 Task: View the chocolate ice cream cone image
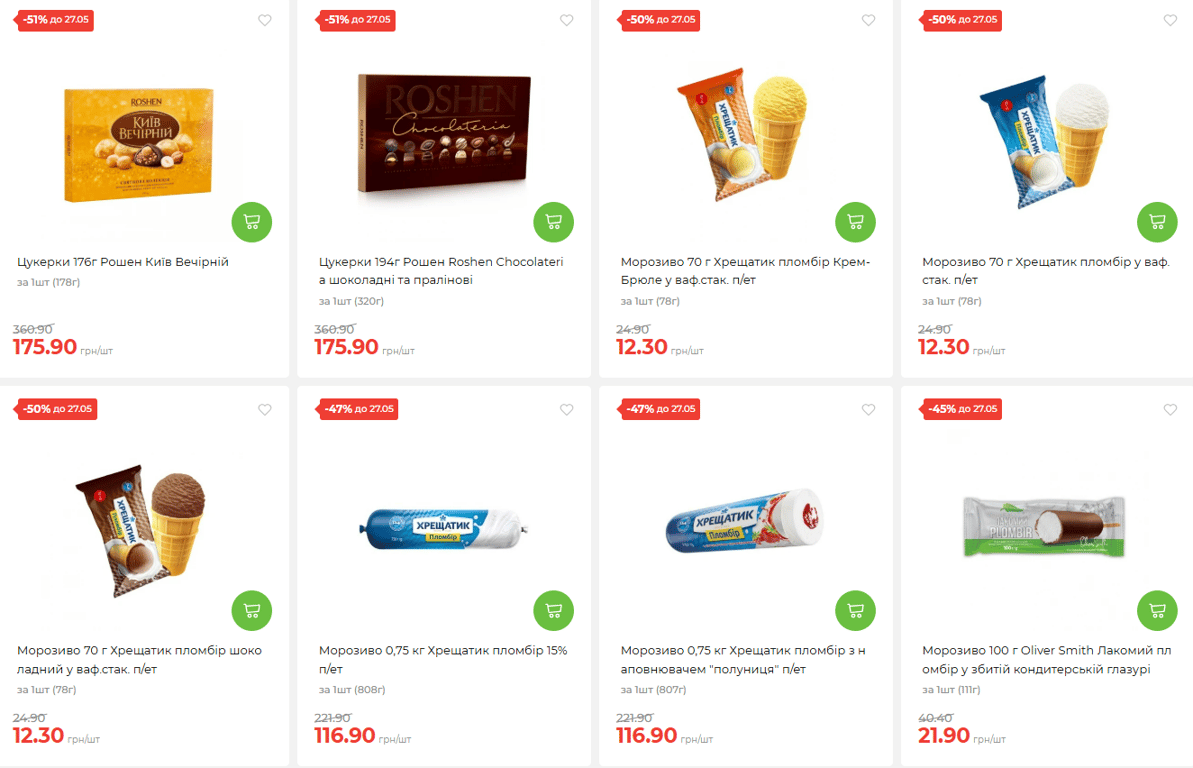click(143, 525)
